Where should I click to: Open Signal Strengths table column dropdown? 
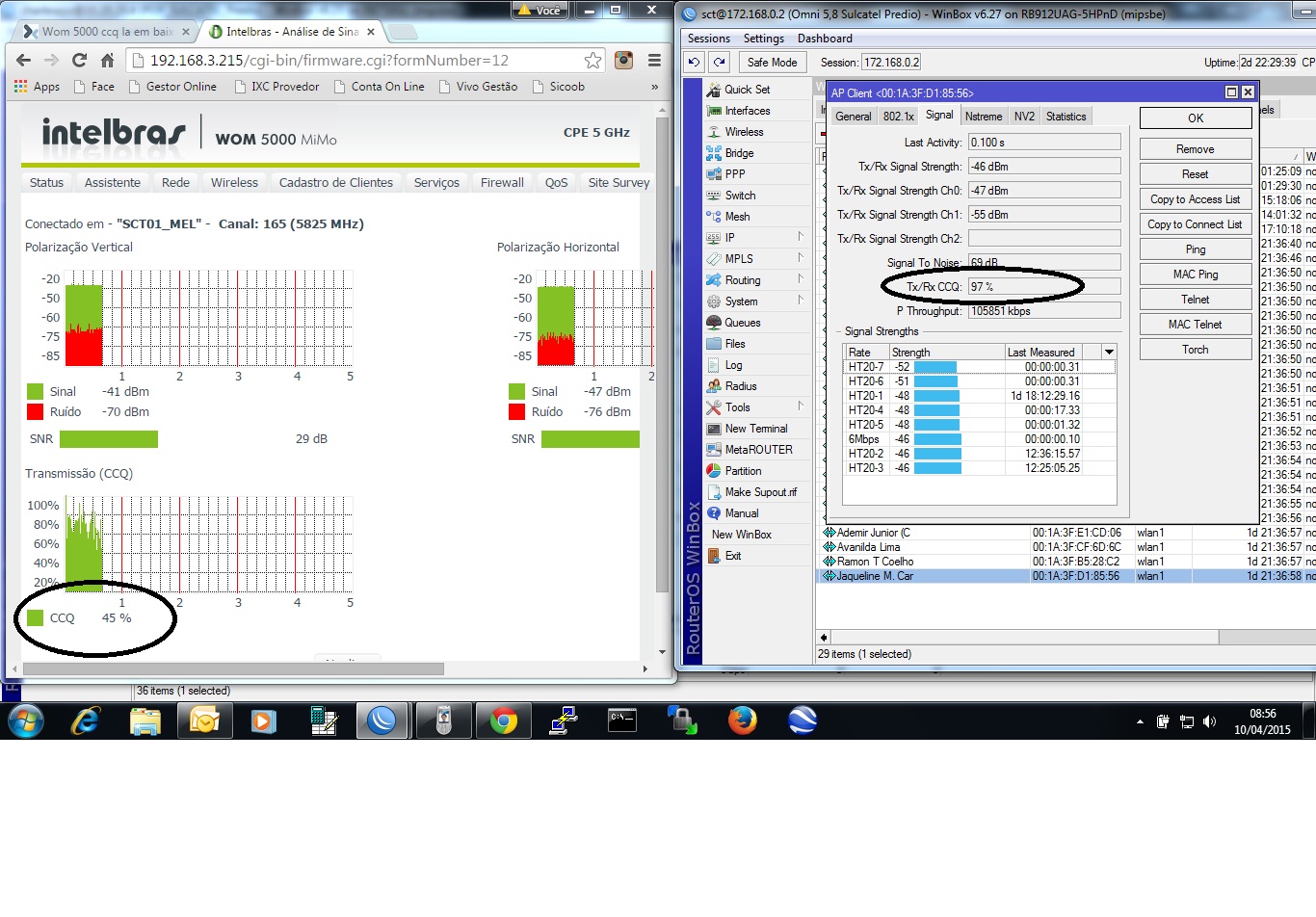(1109, 353)
